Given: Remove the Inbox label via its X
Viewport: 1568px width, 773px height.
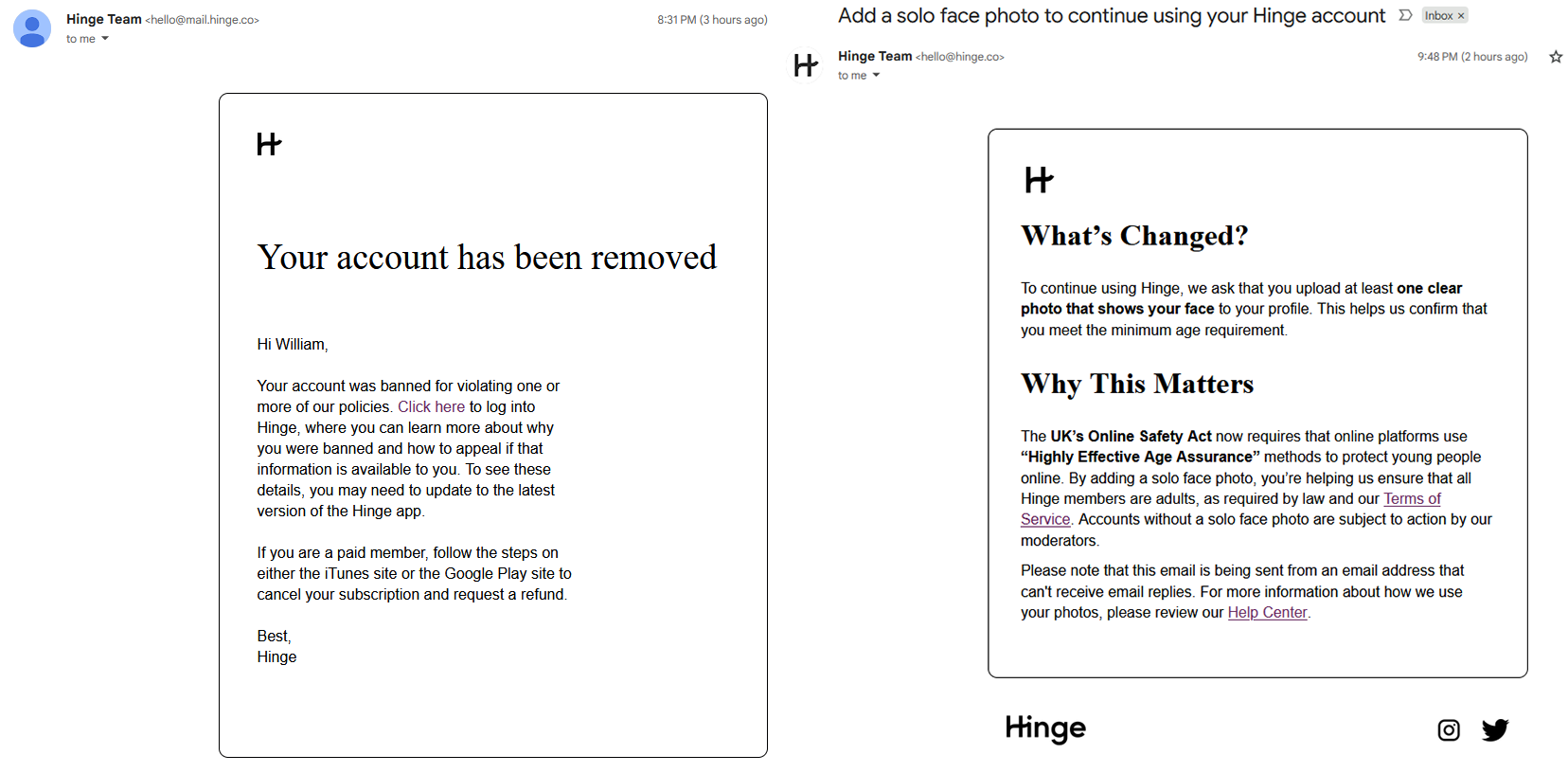Looking at the screenshot, I should [x=1461, y=16].
